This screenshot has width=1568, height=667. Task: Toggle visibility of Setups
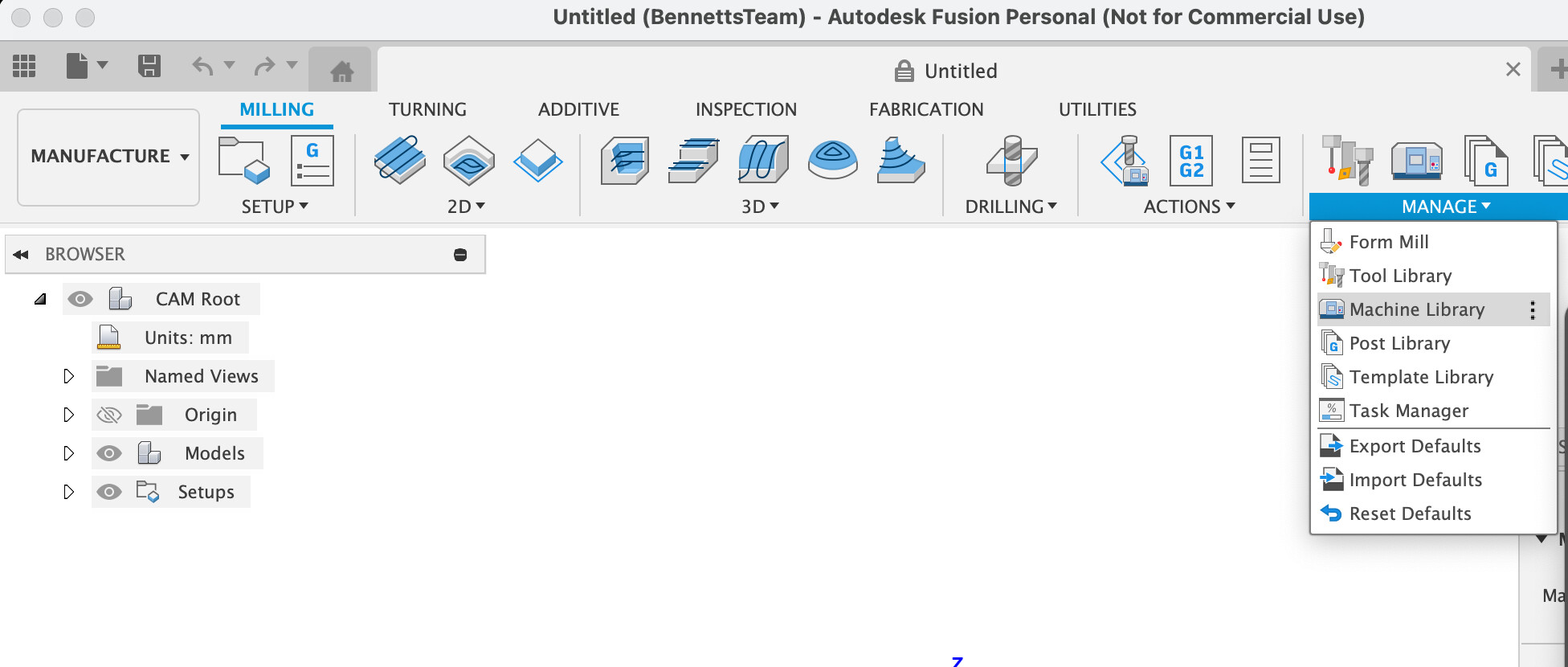(x=108, y=492)
